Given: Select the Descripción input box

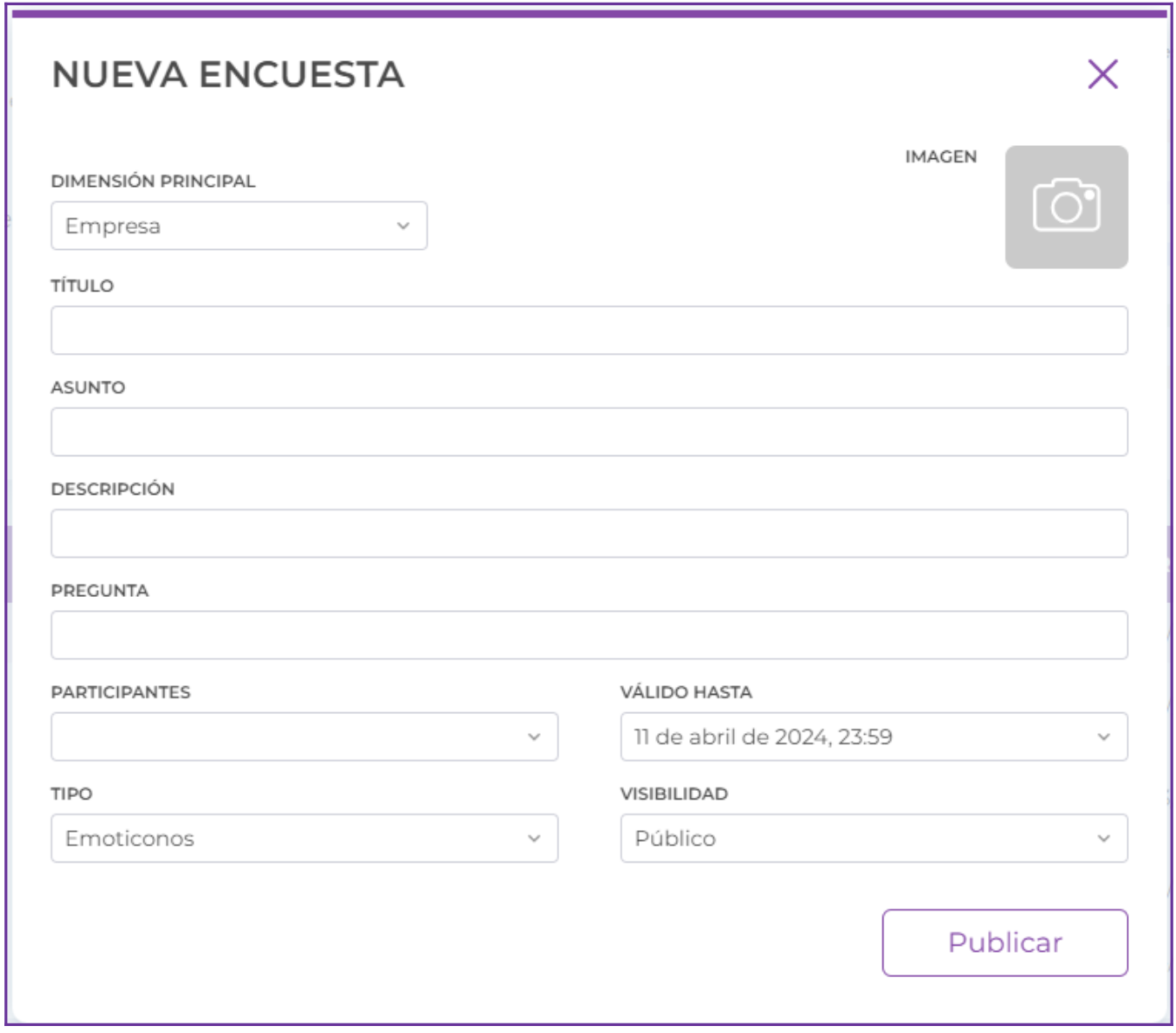Looking at the screenshot, I should 589,533.
